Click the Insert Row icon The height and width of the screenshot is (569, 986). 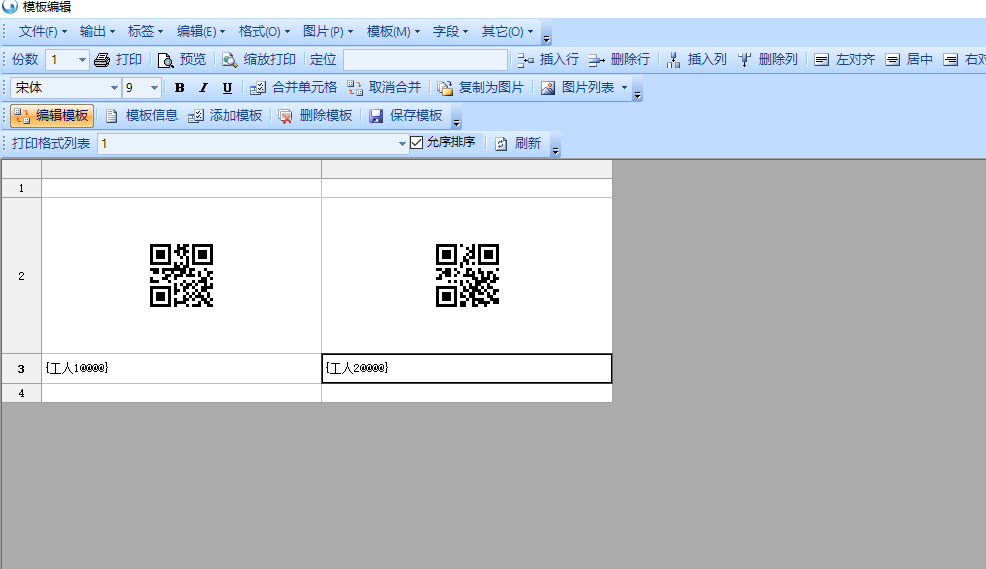point(526,60)
